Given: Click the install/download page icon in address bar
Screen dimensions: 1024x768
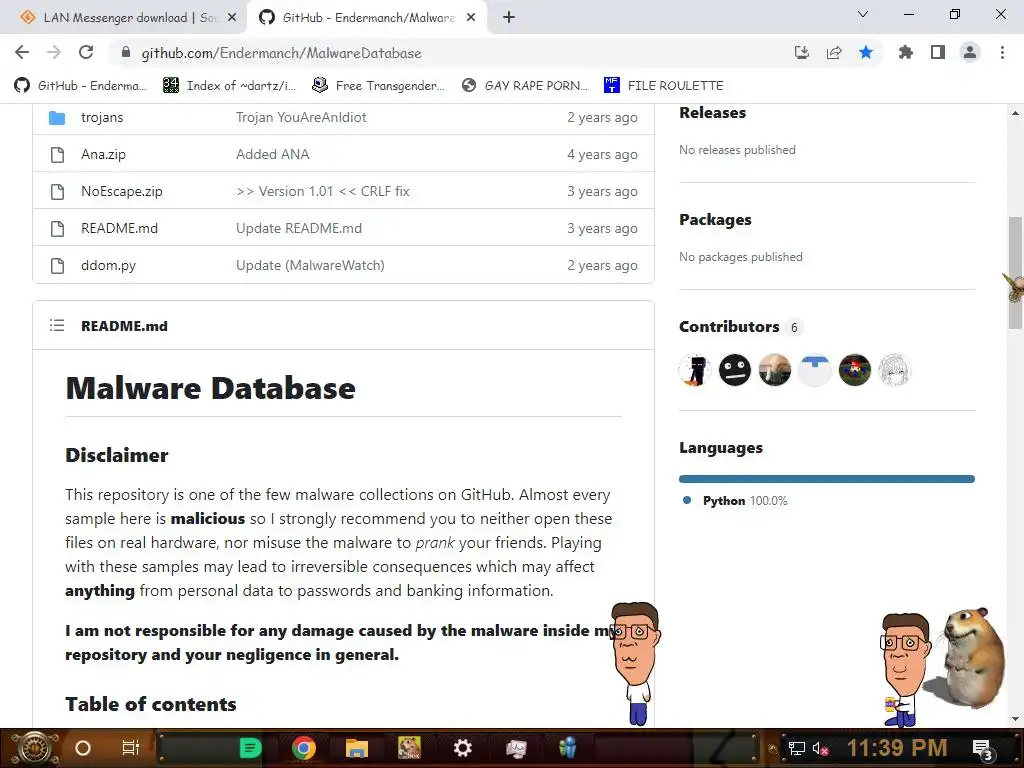Looking at the screenshot, I should pyautogui.click(x=802, y=52).
